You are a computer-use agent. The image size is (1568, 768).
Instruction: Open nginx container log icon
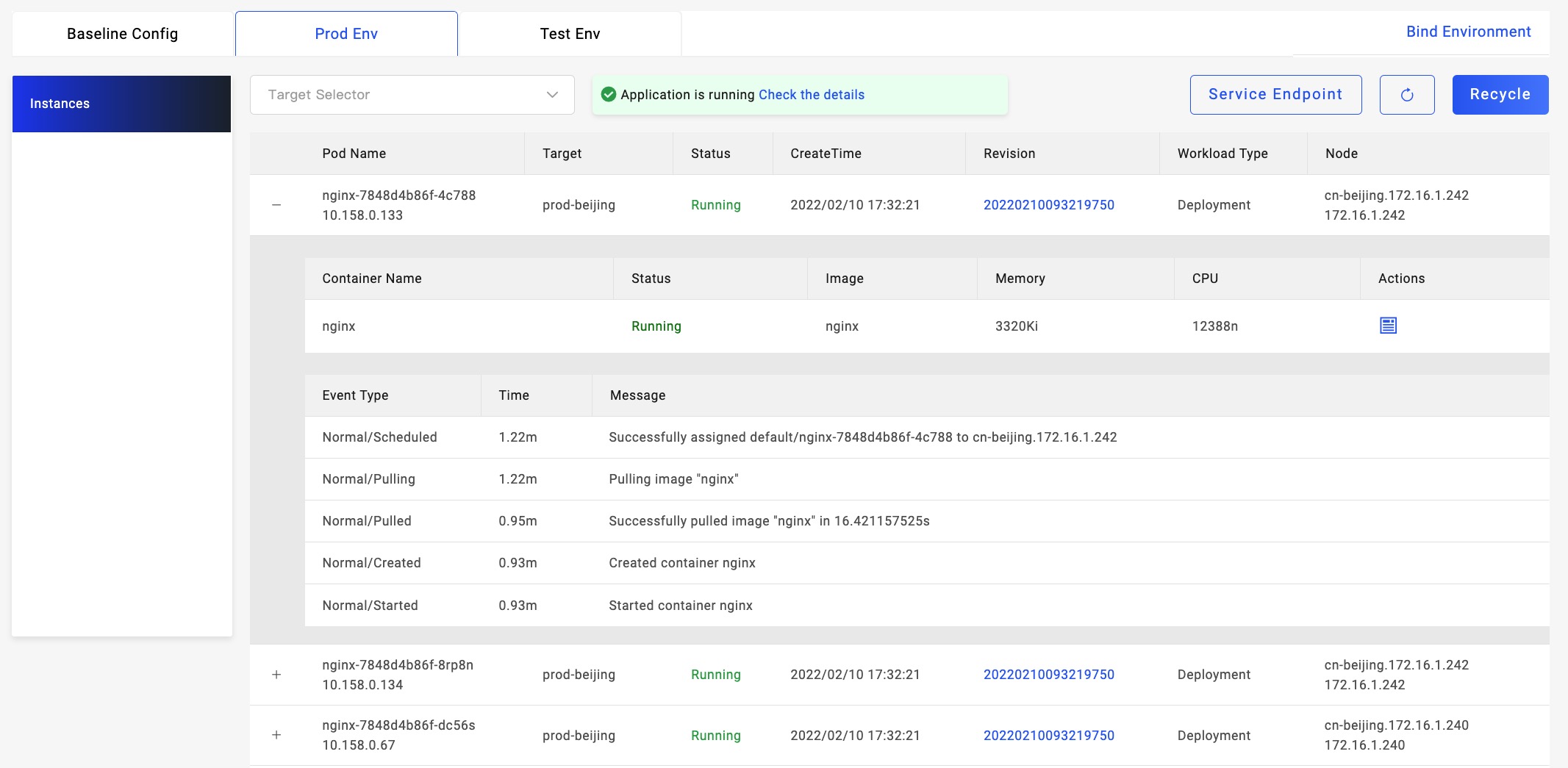pyautogui.click(x=1388, y=326)
